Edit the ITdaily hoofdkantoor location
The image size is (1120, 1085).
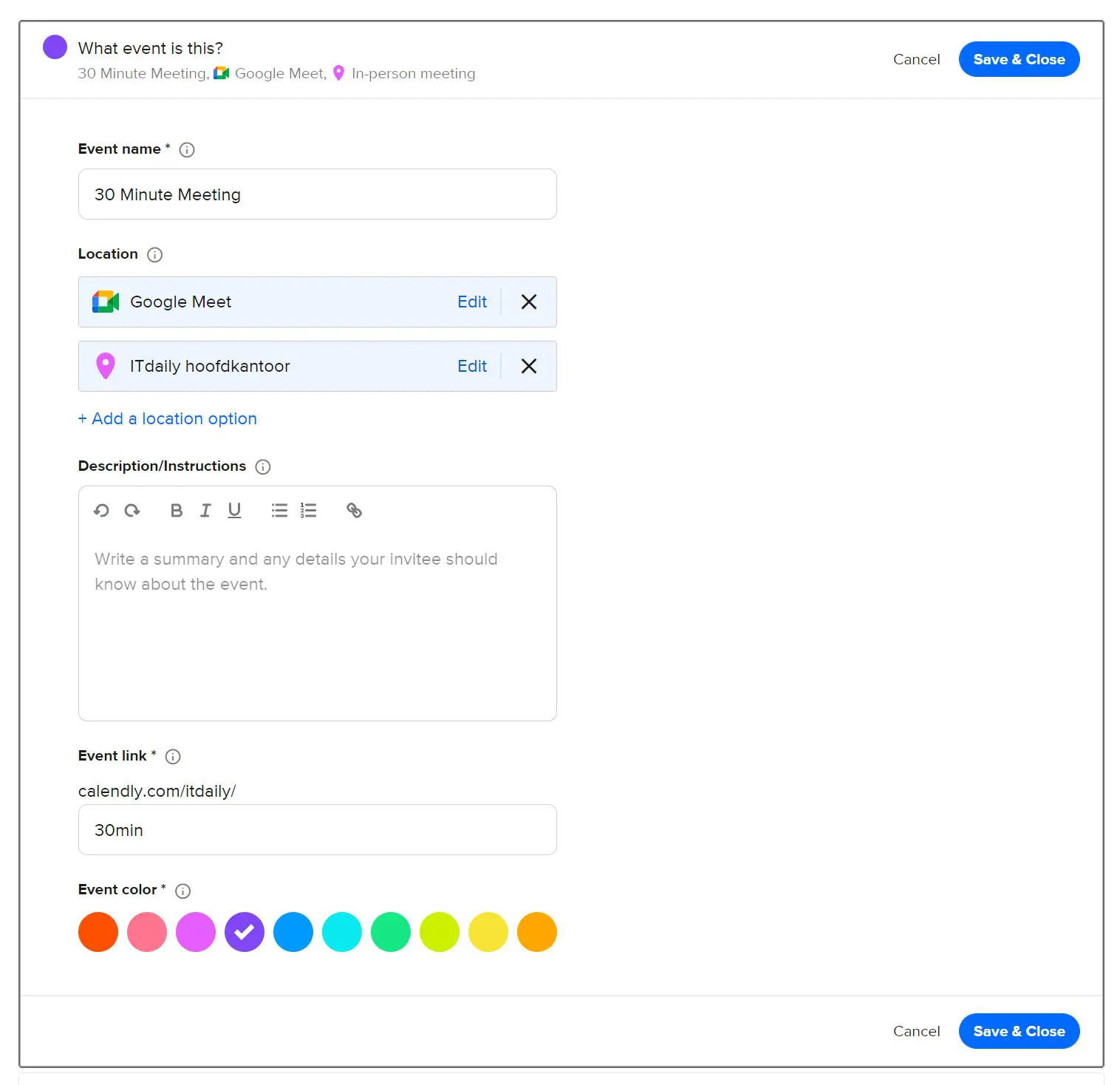click(472, 366)
